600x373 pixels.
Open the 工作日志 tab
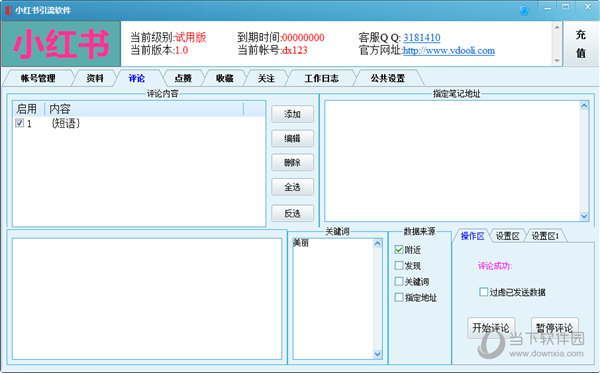[x=321, y=78]
